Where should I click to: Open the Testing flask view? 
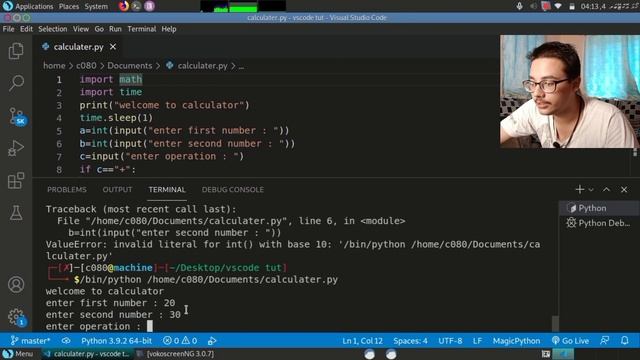[16, 213]
